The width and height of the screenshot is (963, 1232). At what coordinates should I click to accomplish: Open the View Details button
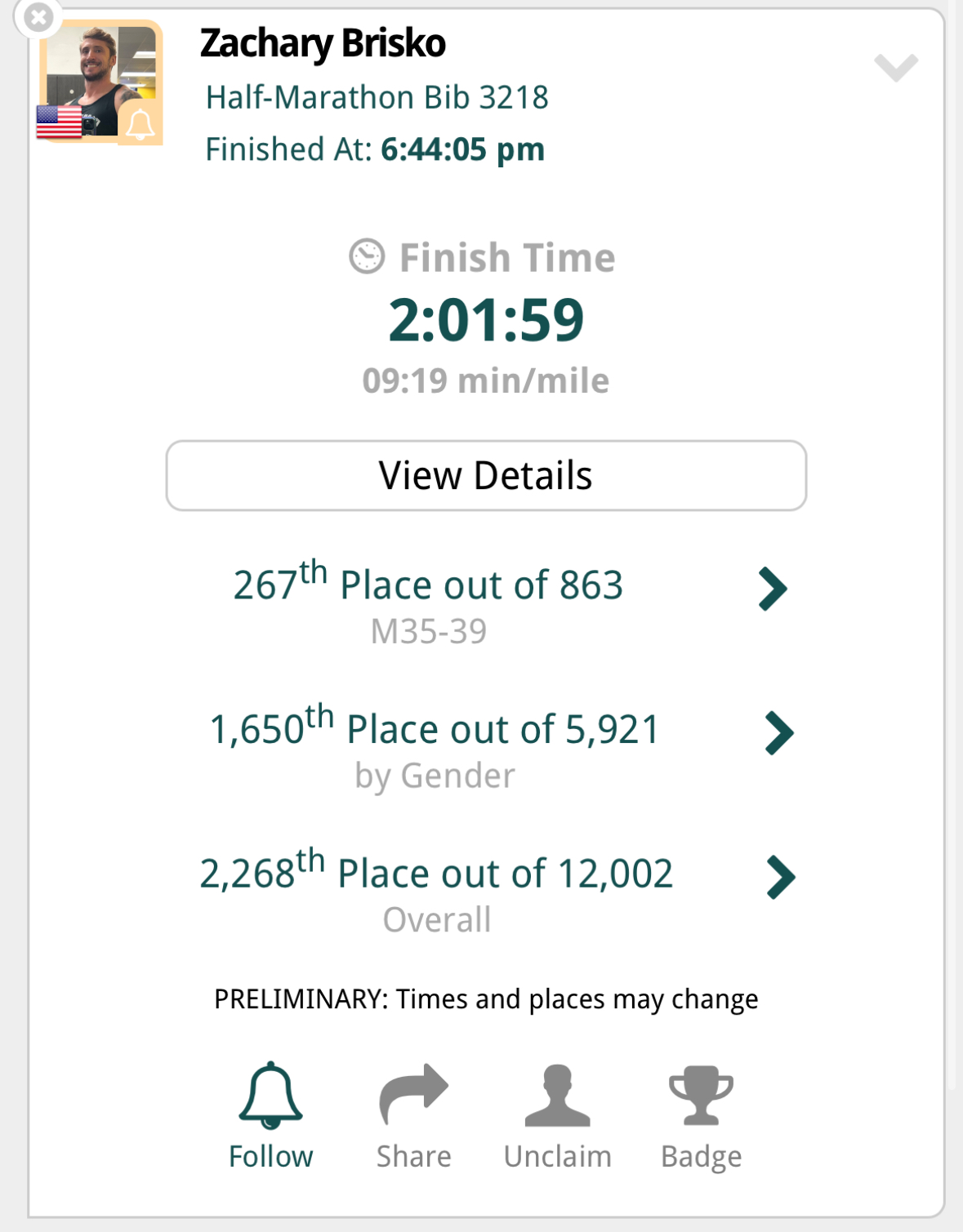pos(486,476)
